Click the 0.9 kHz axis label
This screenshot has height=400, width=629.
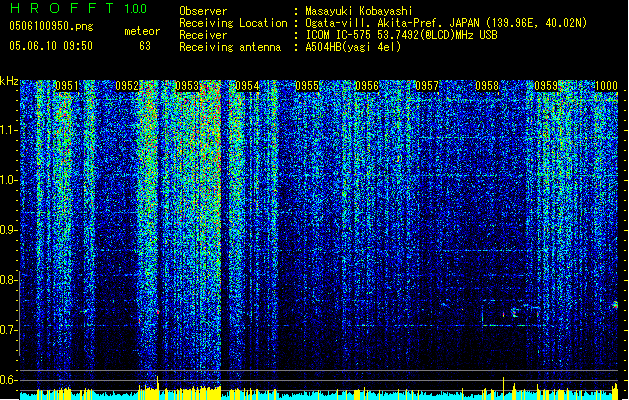coord(8,230)
